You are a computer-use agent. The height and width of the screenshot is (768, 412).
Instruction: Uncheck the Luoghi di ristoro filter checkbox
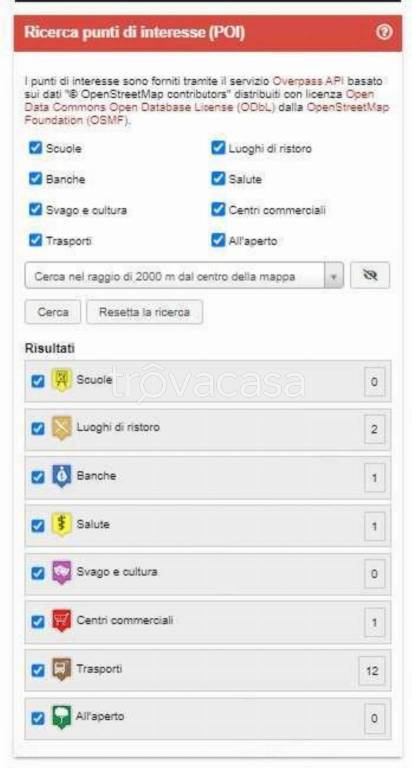point(218,148)
